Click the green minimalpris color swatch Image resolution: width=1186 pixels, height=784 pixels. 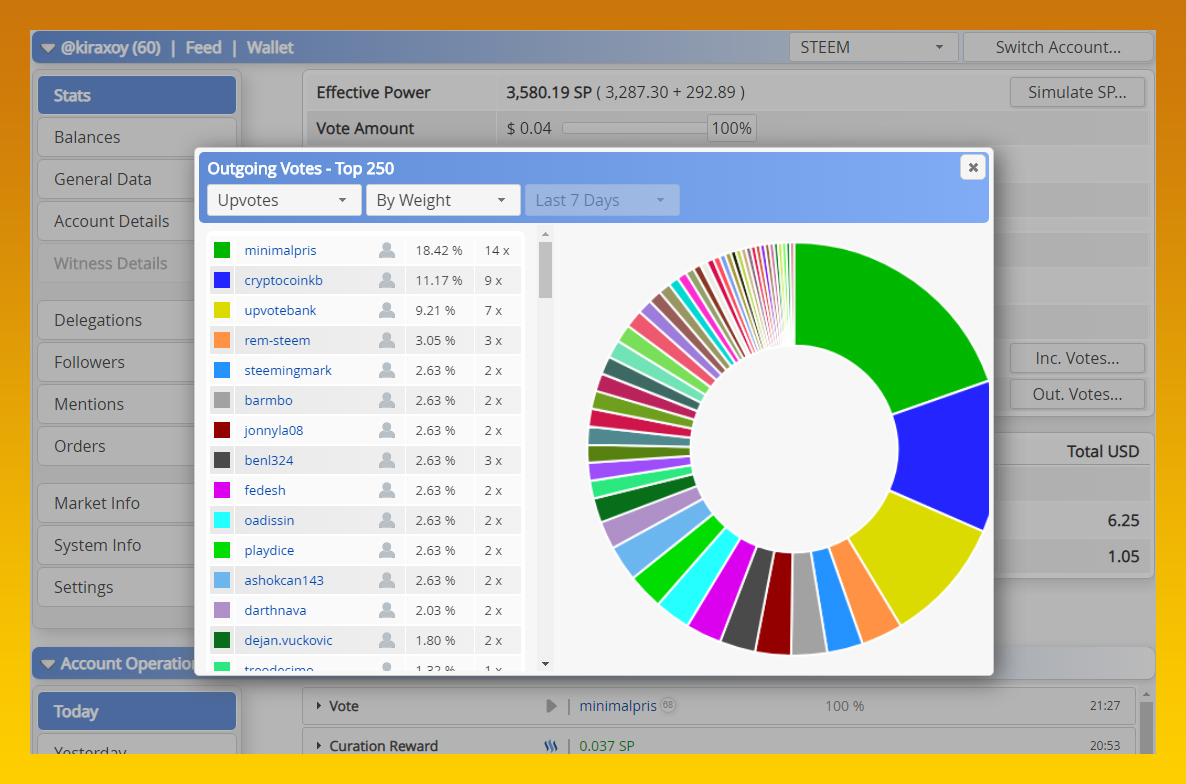coord(222,251)
